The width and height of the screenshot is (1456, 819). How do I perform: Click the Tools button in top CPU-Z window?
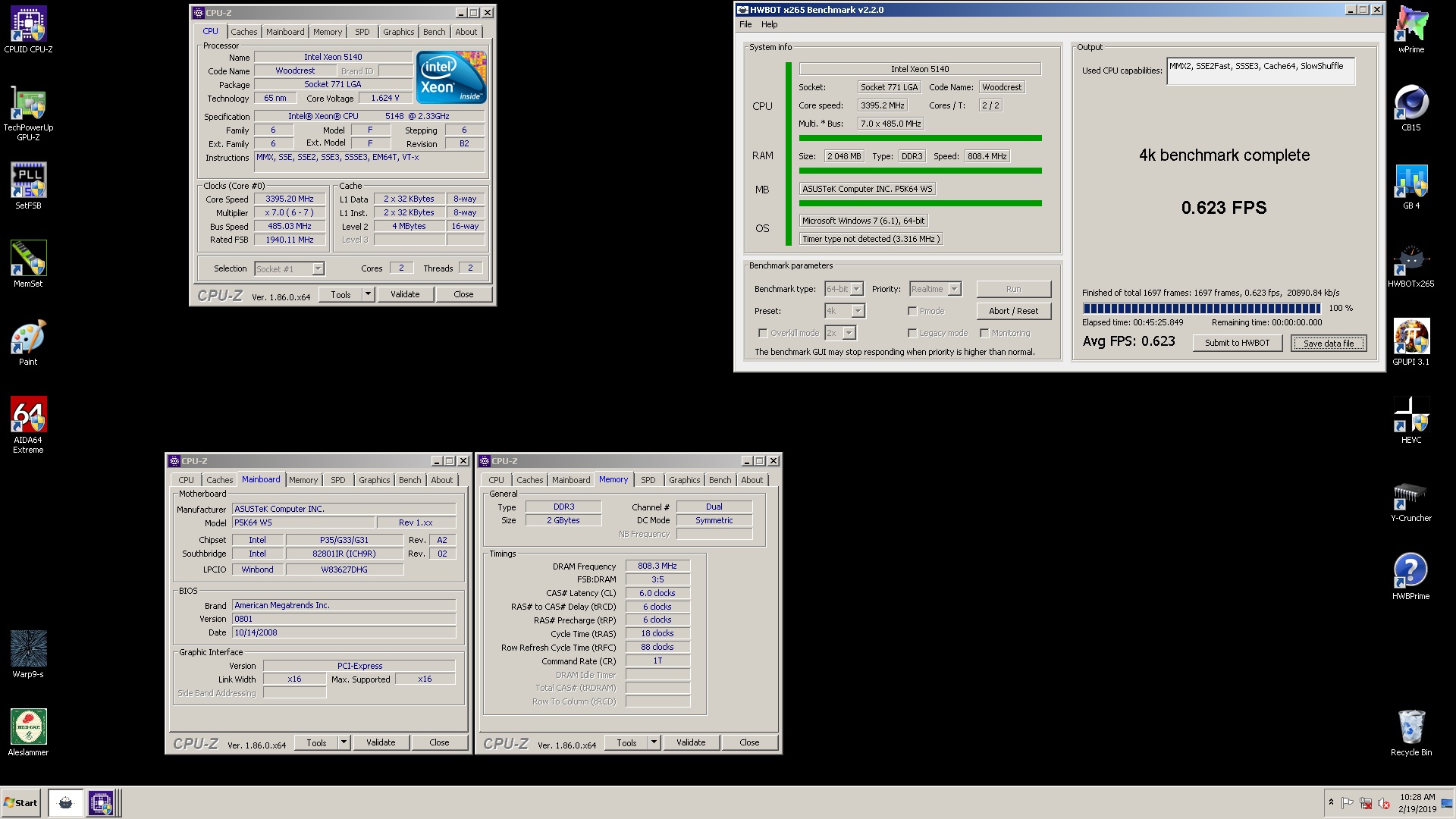[x=340, y=294]
